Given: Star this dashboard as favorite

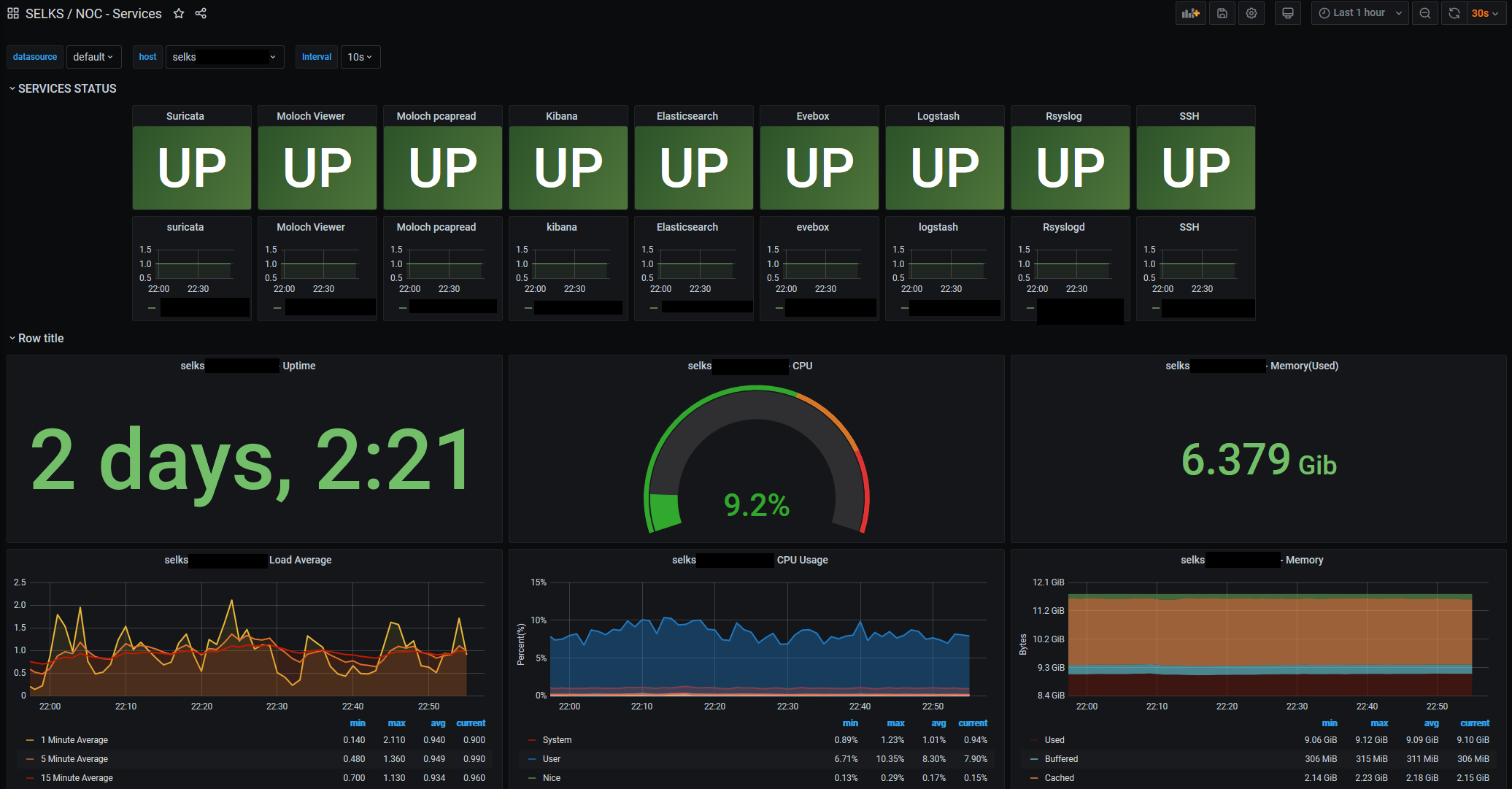Looking at the screenshot, I should (x=179, y=13).
